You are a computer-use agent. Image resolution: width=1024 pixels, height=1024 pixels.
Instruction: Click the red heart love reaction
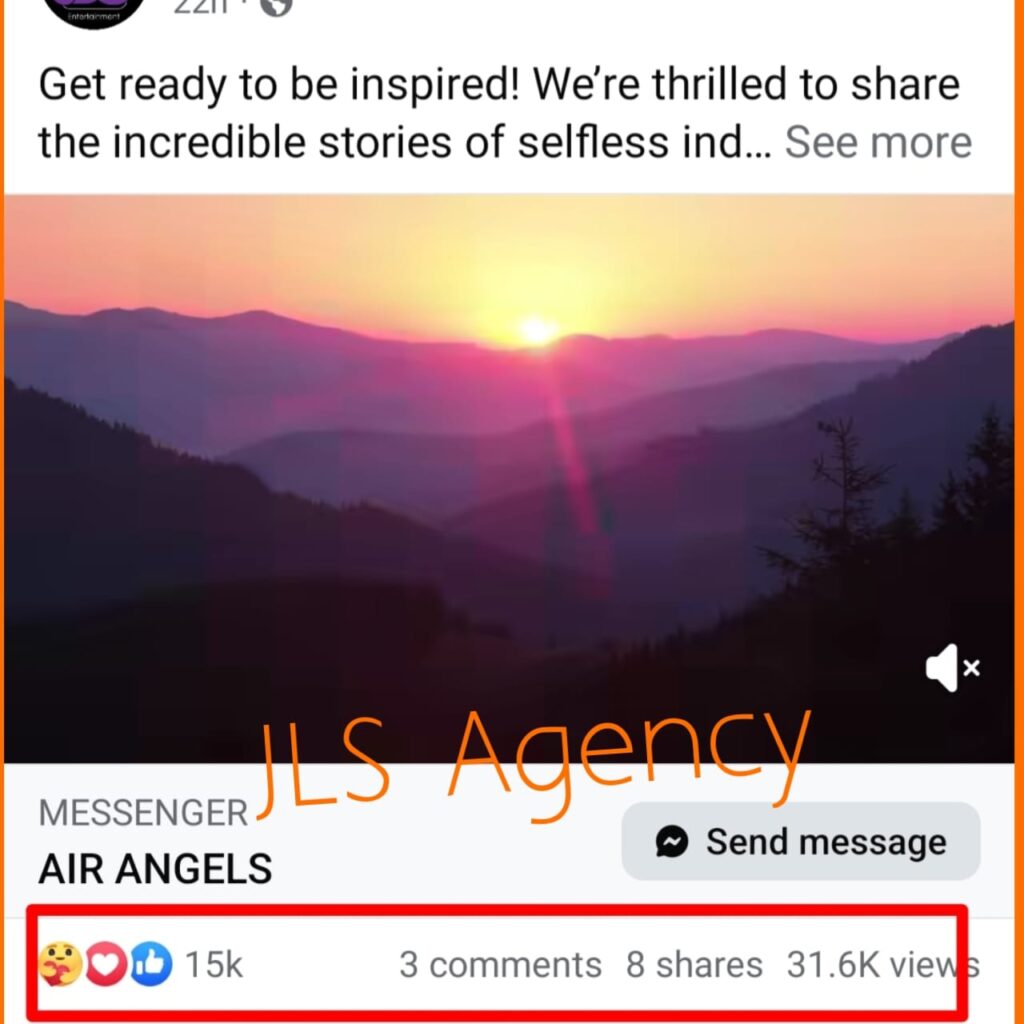106,964
